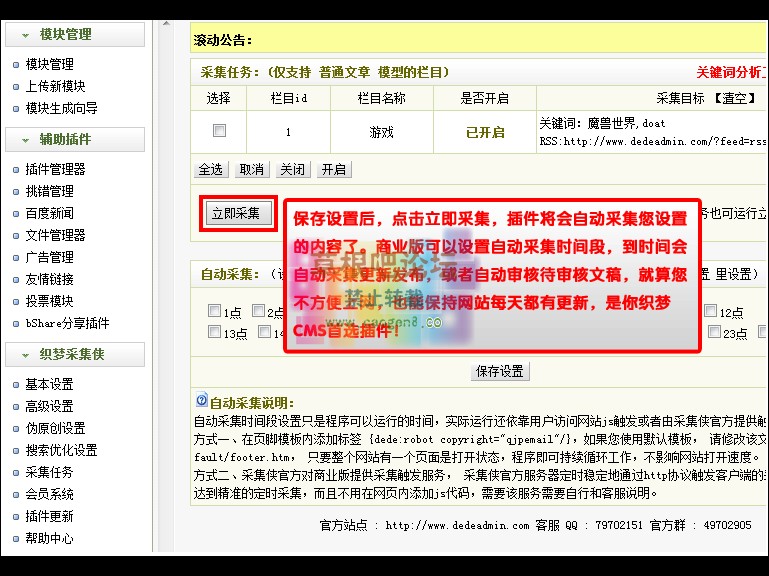Open 高级设置 under 织梦采集侠
The image size is (769, 576).
pyautogui.click(x=50, y=406)
